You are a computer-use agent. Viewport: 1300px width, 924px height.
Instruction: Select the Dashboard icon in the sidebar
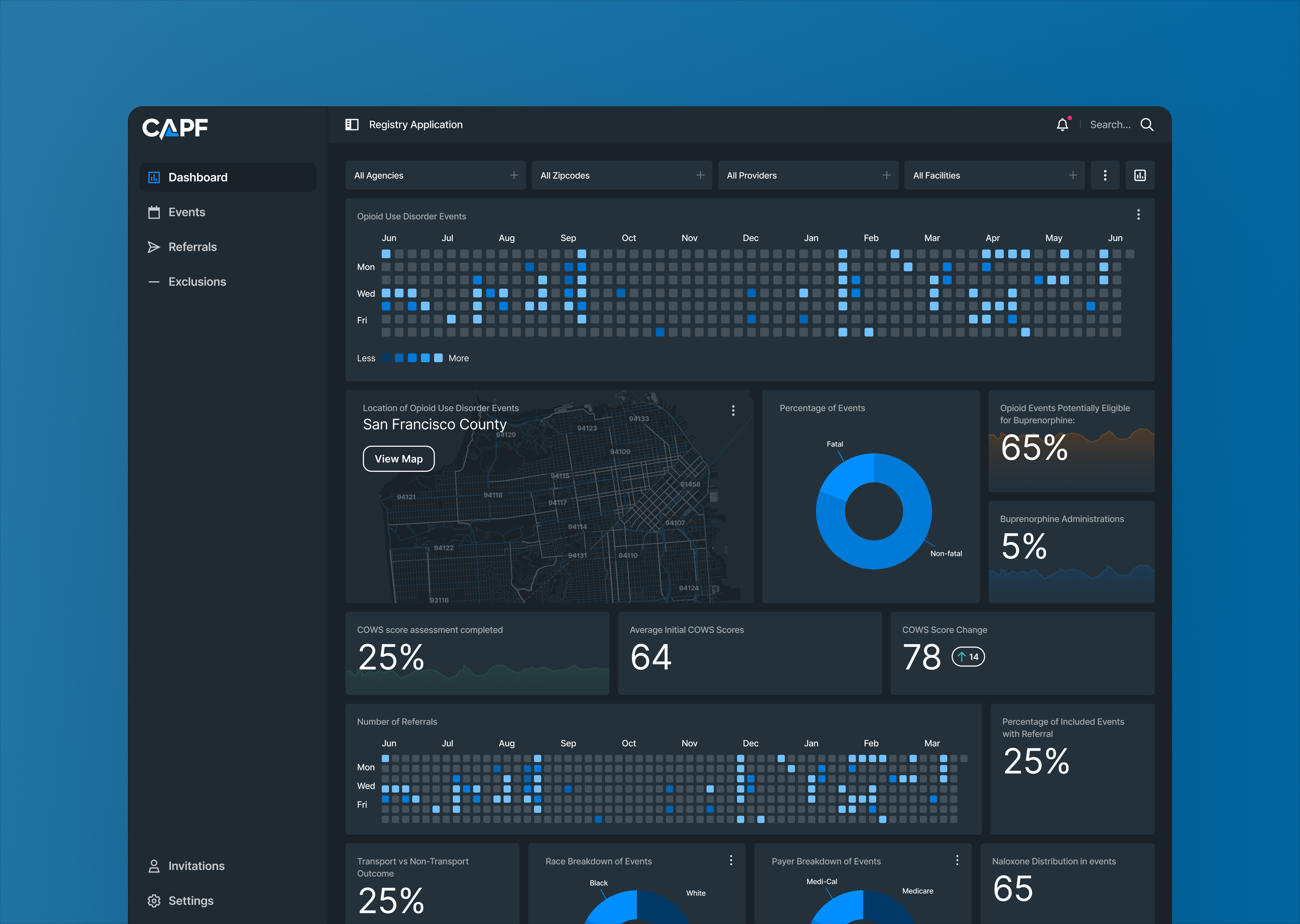(154, 177)
